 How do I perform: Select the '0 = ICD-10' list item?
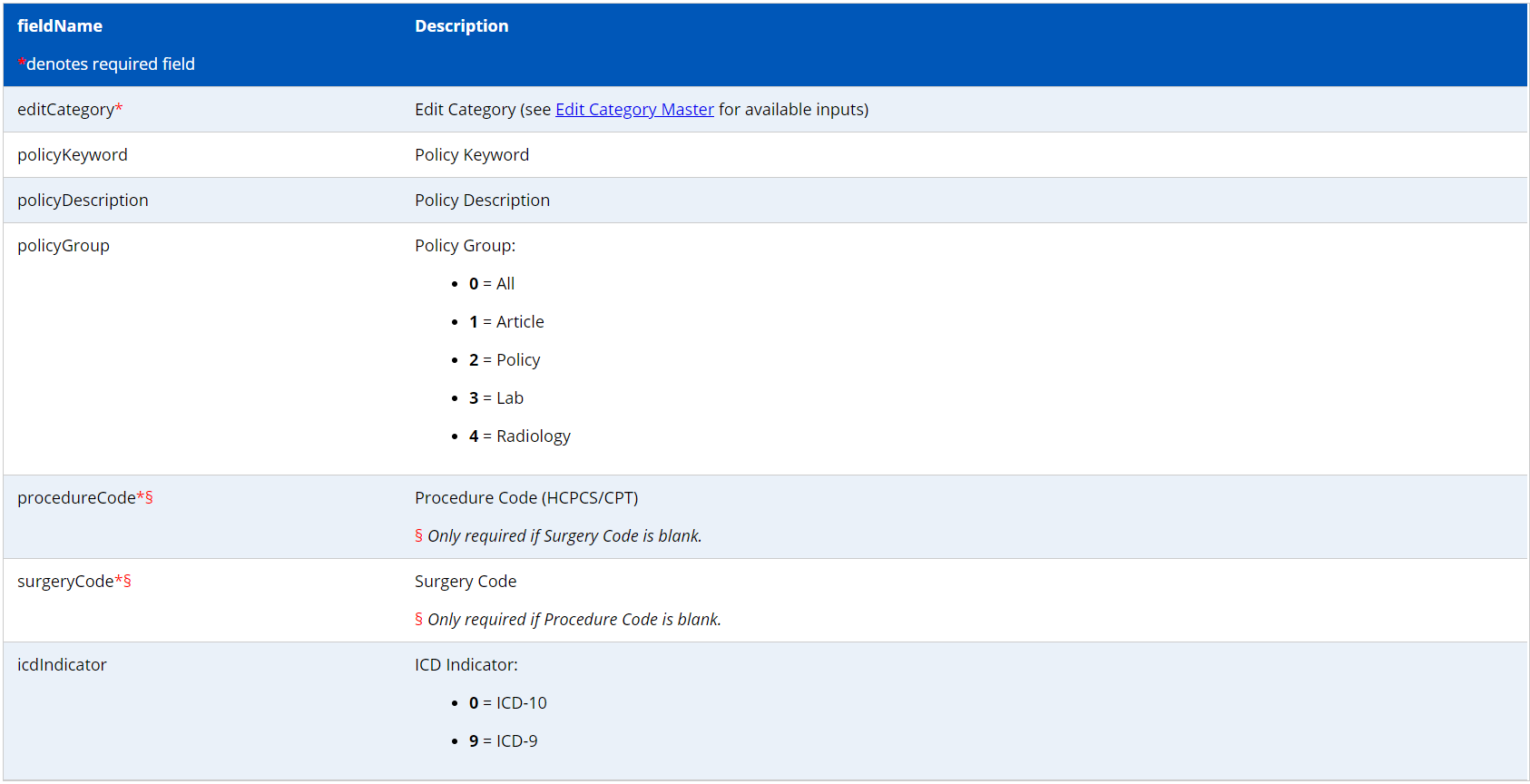508,703
